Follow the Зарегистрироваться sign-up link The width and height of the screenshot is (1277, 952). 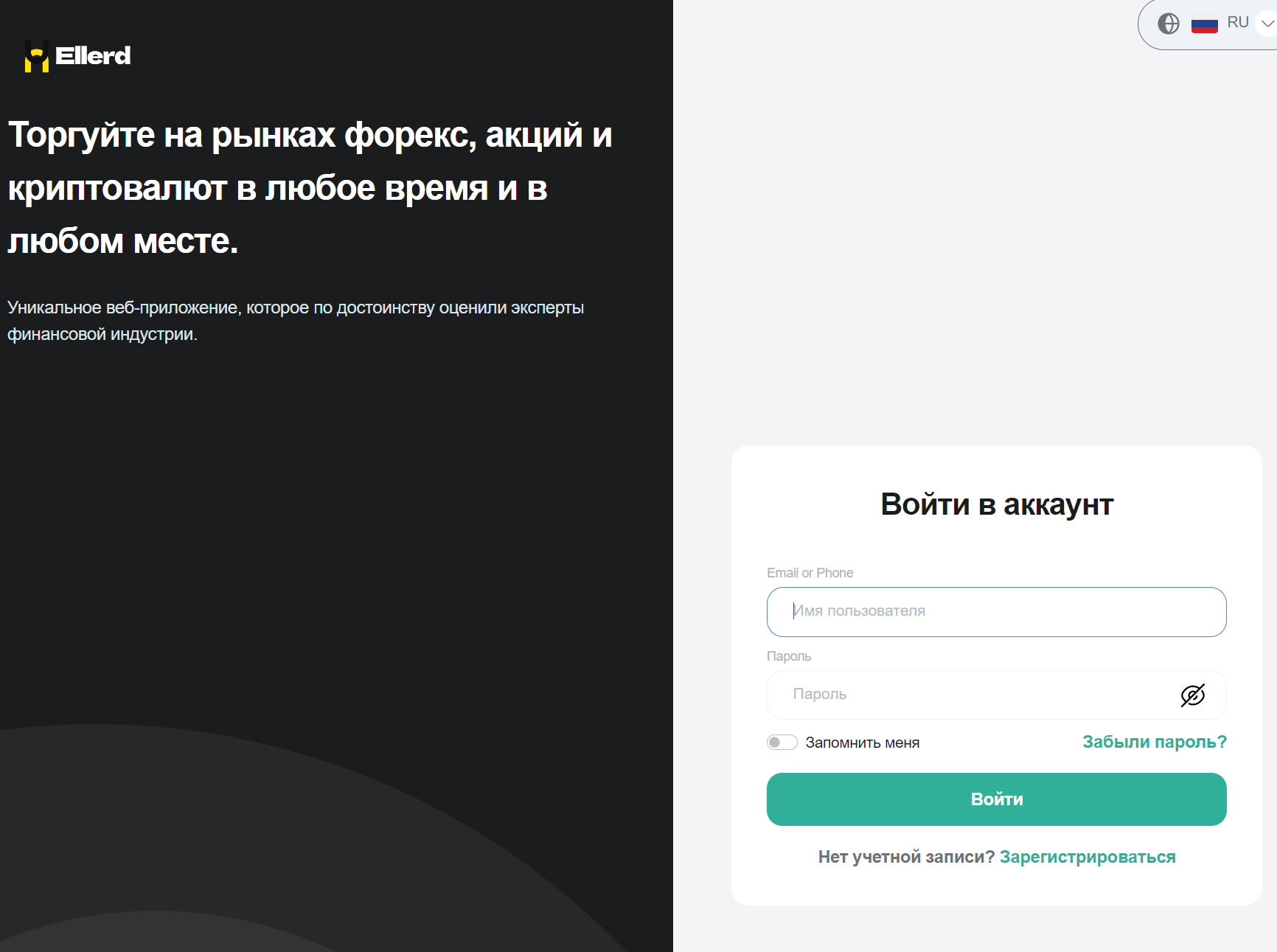click(x=1087, y=857)
